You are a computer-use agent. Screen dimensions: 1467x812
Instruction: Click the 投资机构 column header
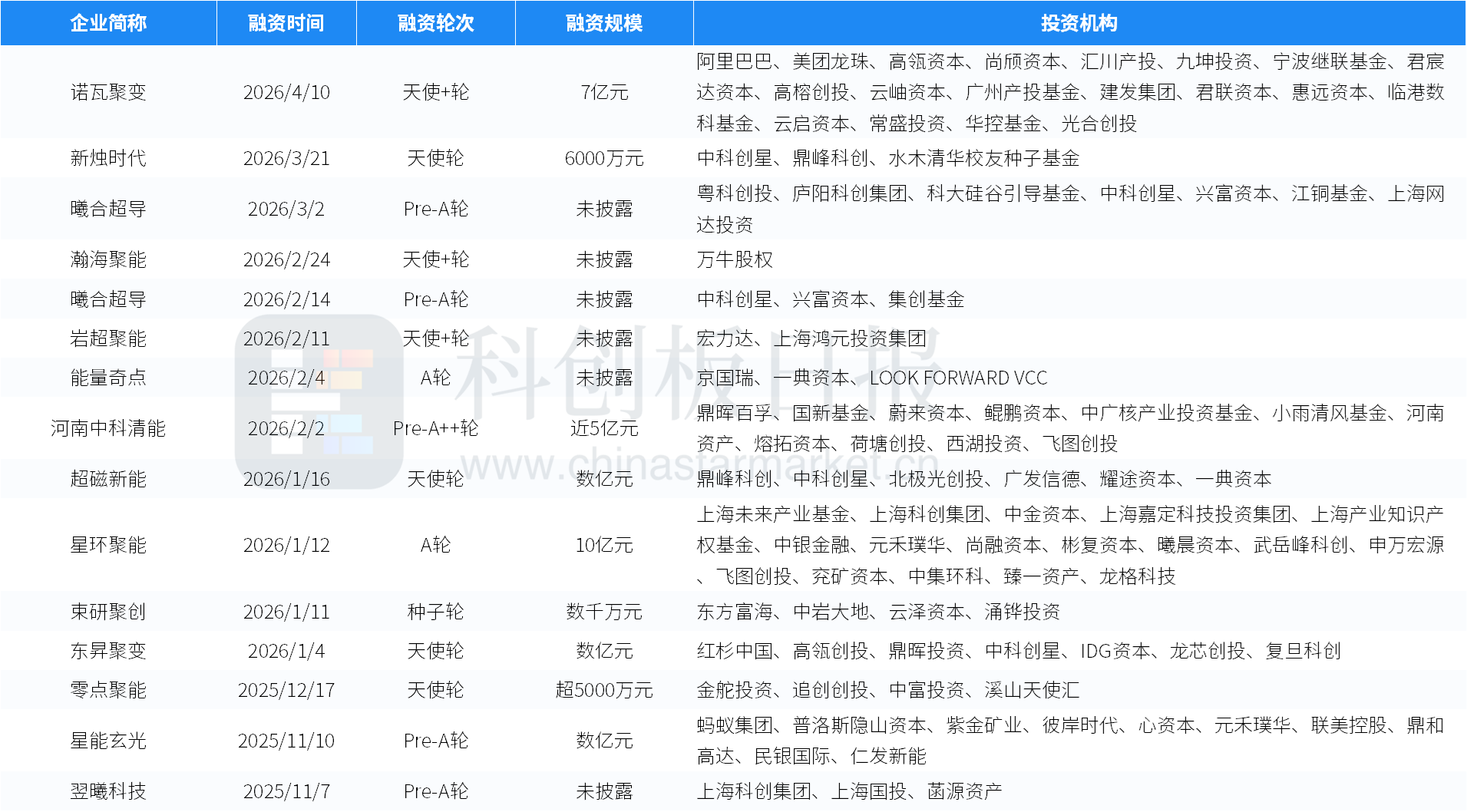click(1079, 23)
